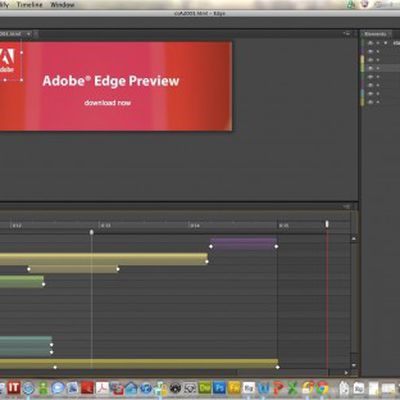Click the timeline playhead handle
The width and height of the screenshot is (400, 400).
(92, 232)
